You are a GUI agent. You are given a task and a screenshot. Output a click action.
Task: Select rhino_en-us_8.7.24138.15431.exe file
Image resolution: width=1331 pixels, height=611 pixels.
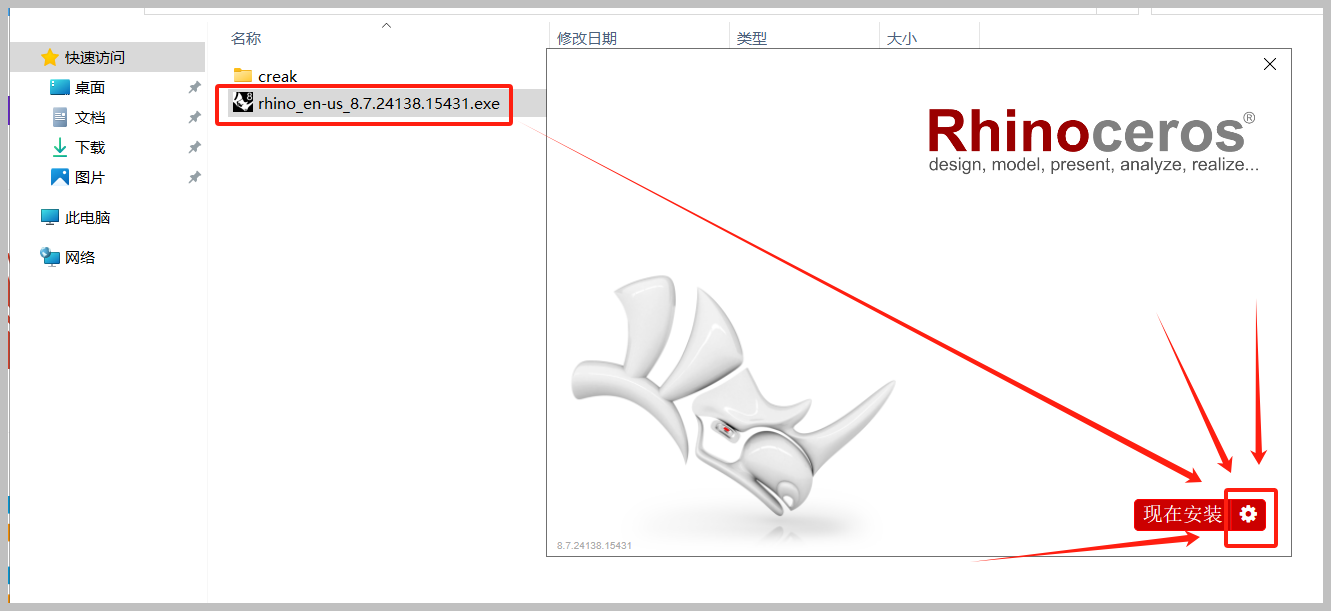(378, 103)
